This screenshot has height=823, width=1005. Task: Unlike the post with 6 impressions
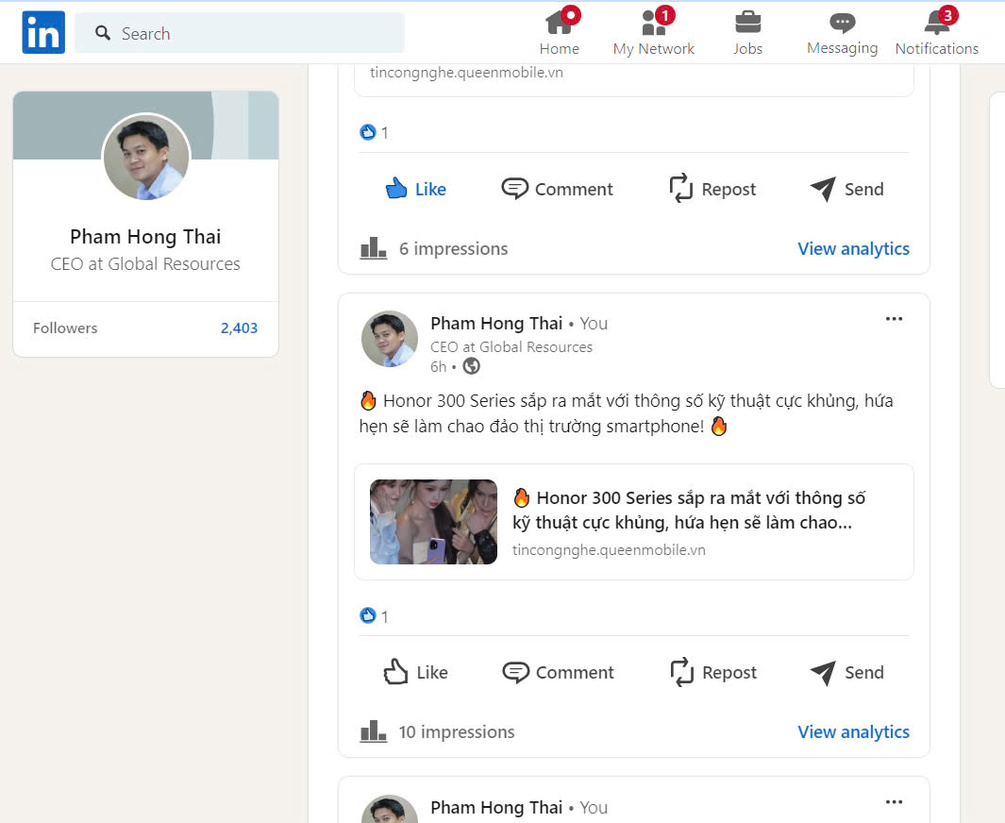coord(415,189)
